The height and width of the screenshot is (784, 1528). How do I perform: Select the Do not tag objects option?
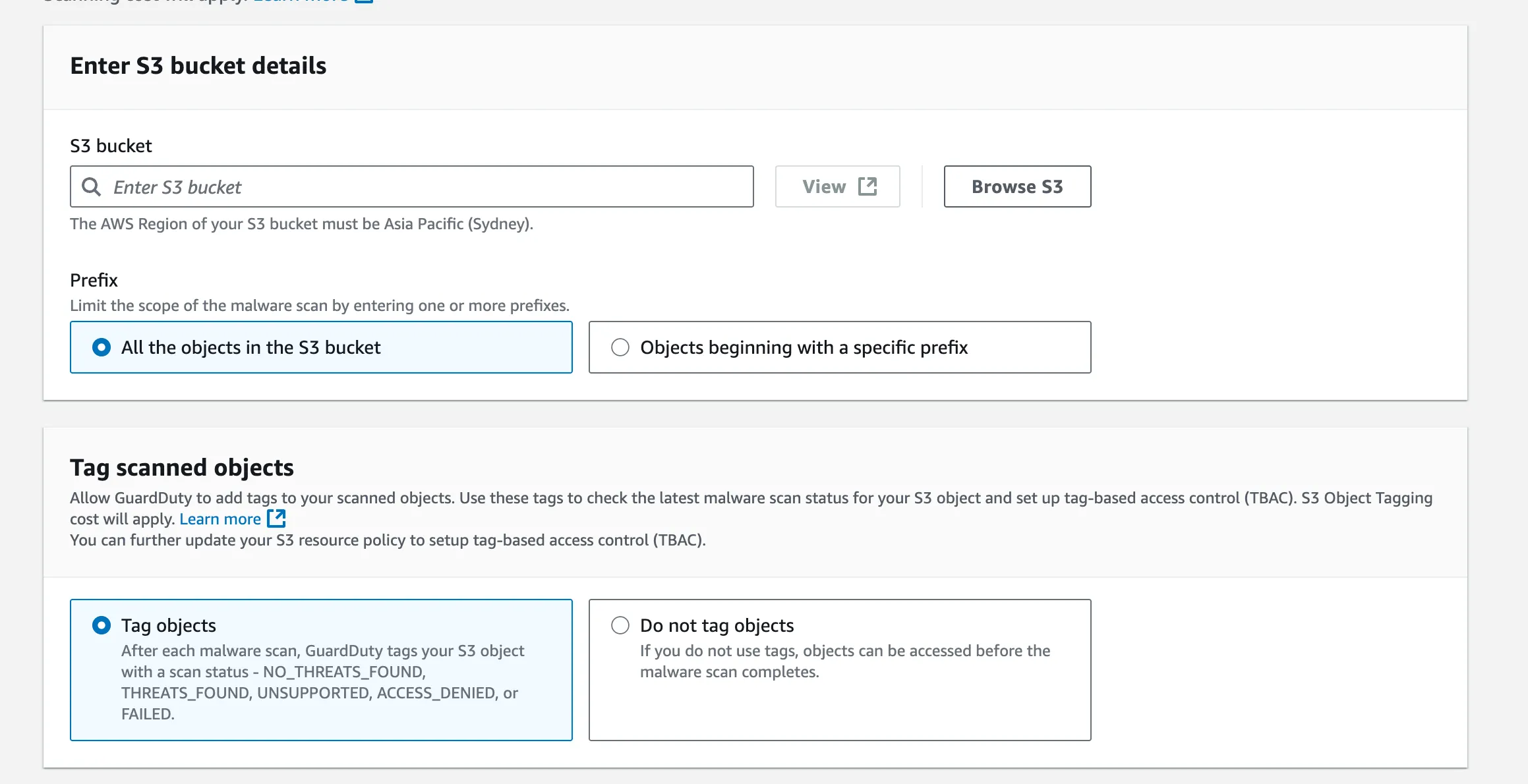620,625
